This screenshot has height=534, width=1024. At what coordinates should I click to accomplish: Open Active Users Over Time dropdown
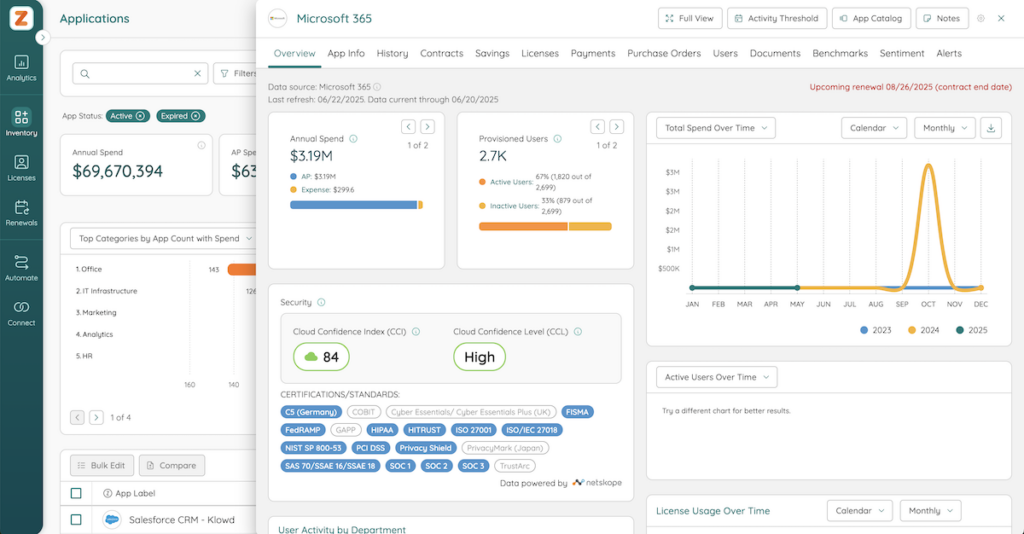(x=716, y=377)
